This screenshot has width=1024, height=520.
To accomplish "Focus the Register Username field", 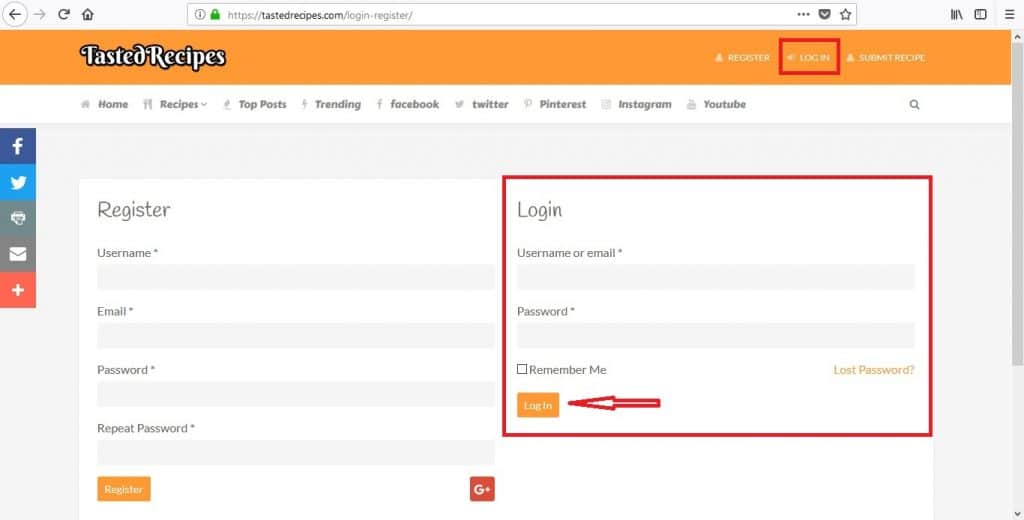I will 296,277.
